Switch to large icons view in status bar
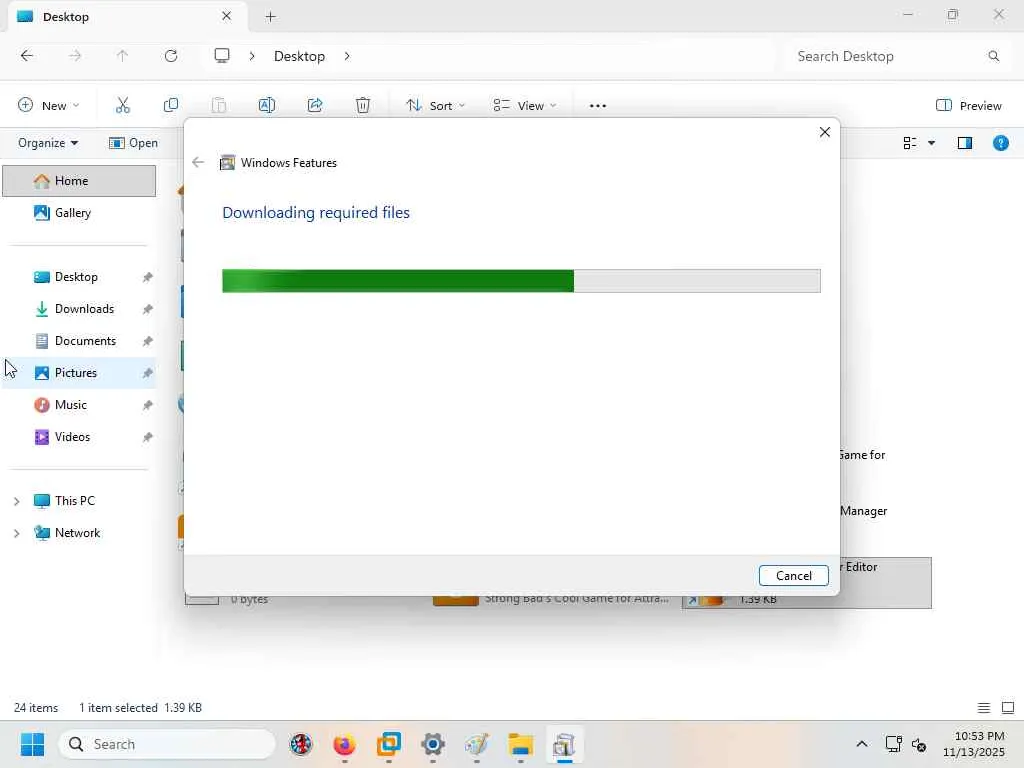Screen dimensions: 1024x768 tap(1008, 707)
